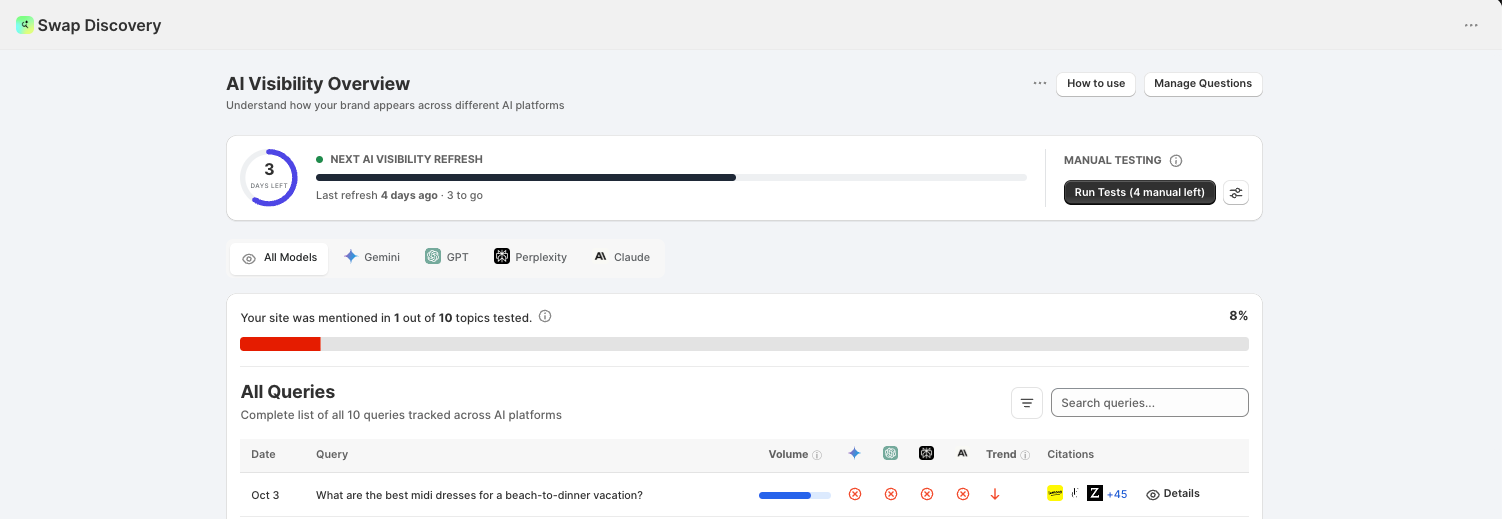Switch to the Perplexity tab

[530, 257]
